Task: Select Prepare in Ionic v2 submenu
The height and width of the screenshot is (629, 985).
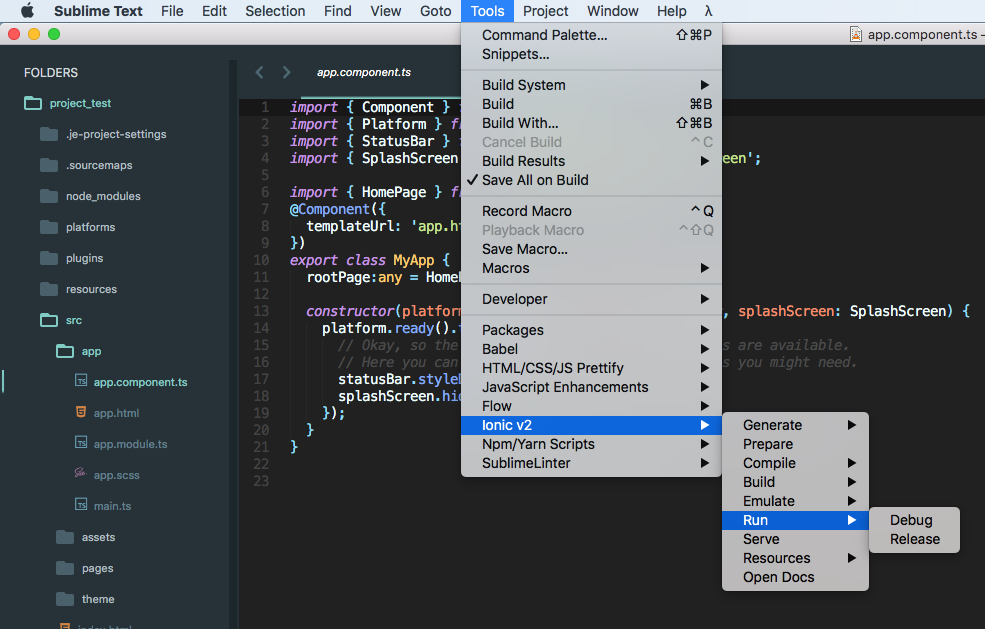Action: [795, 444]
